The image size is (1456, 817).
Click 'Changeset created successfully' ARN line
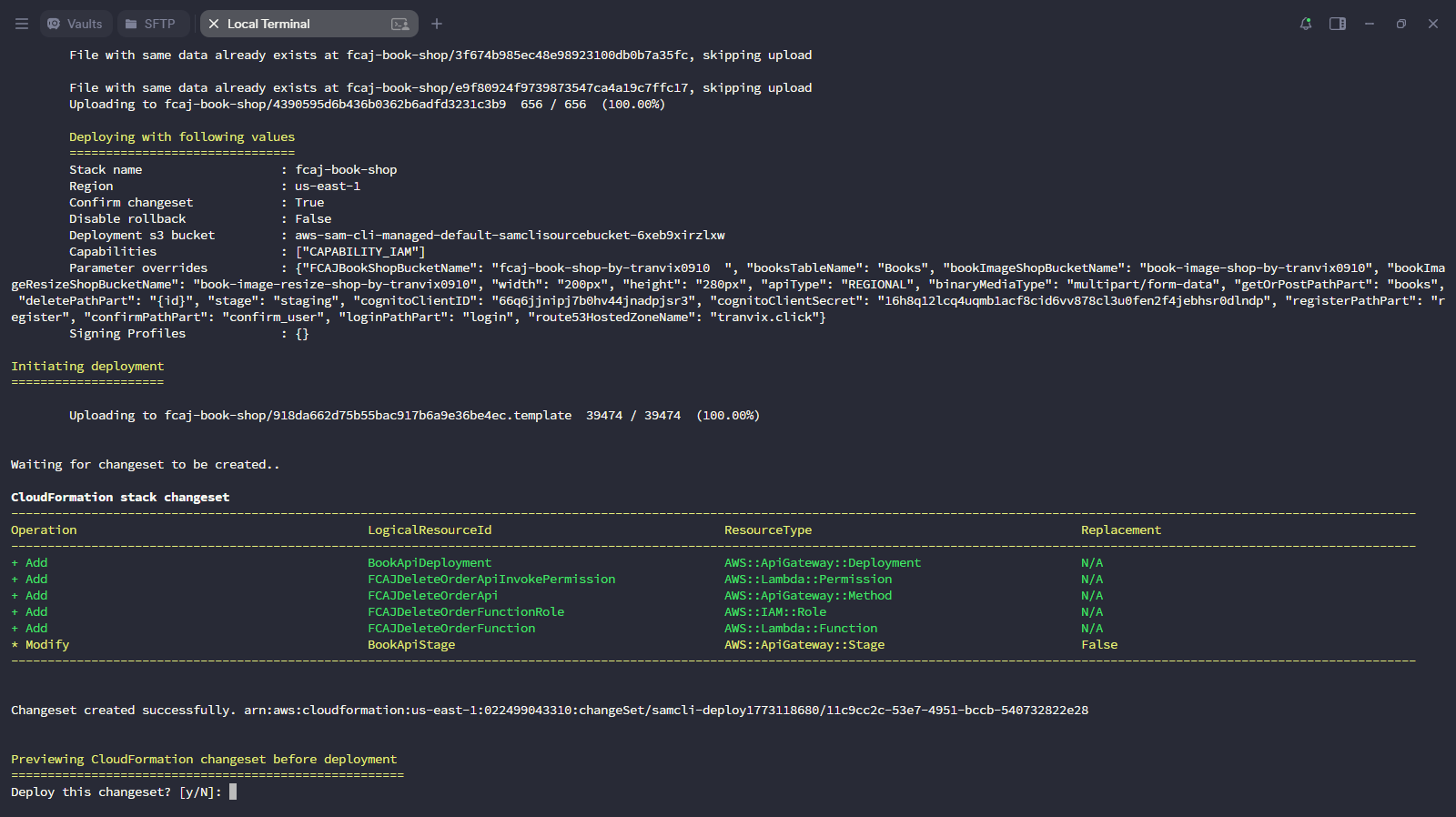coord(550,710)
